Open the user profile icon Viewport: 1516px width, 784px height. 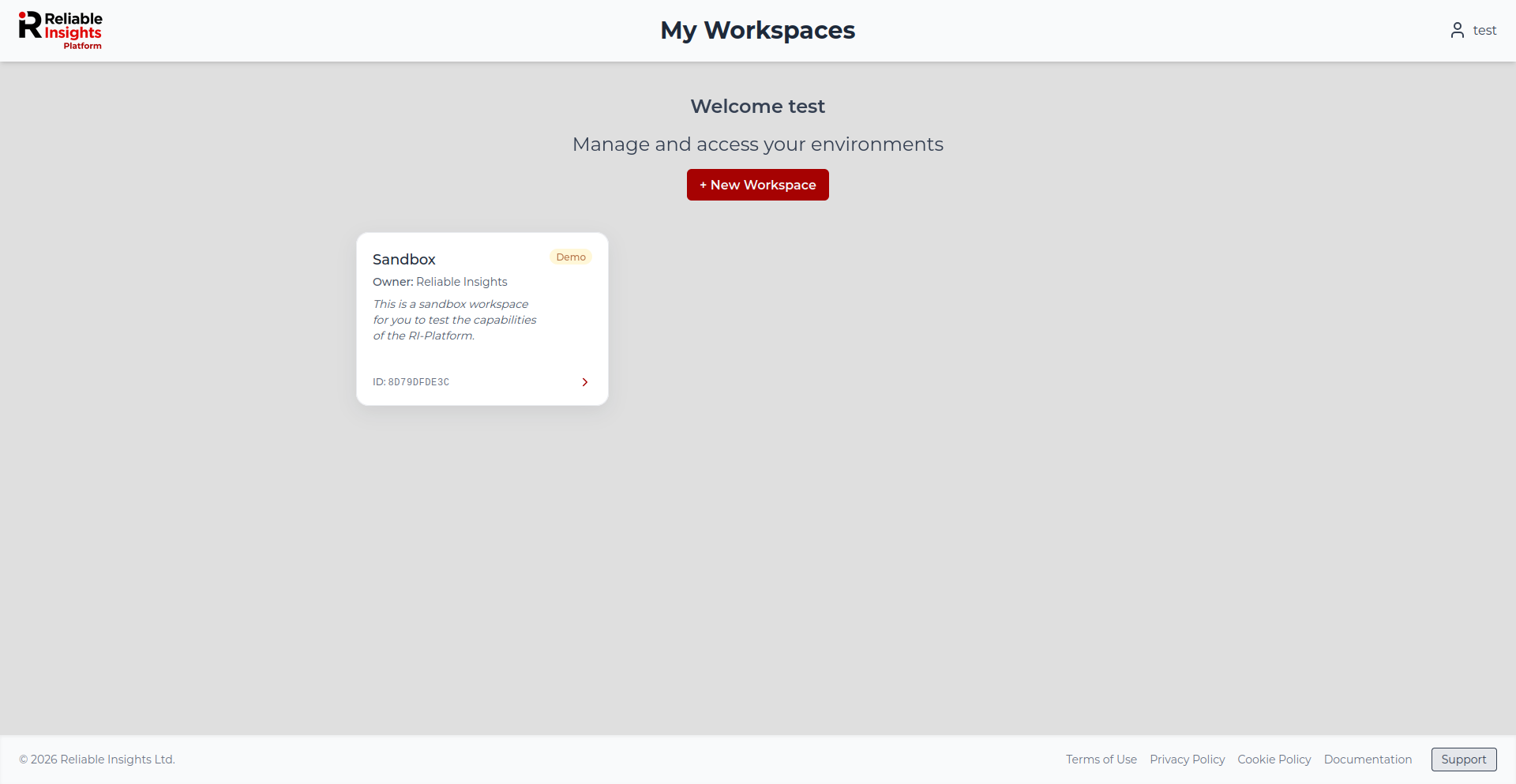point(1457,30)
